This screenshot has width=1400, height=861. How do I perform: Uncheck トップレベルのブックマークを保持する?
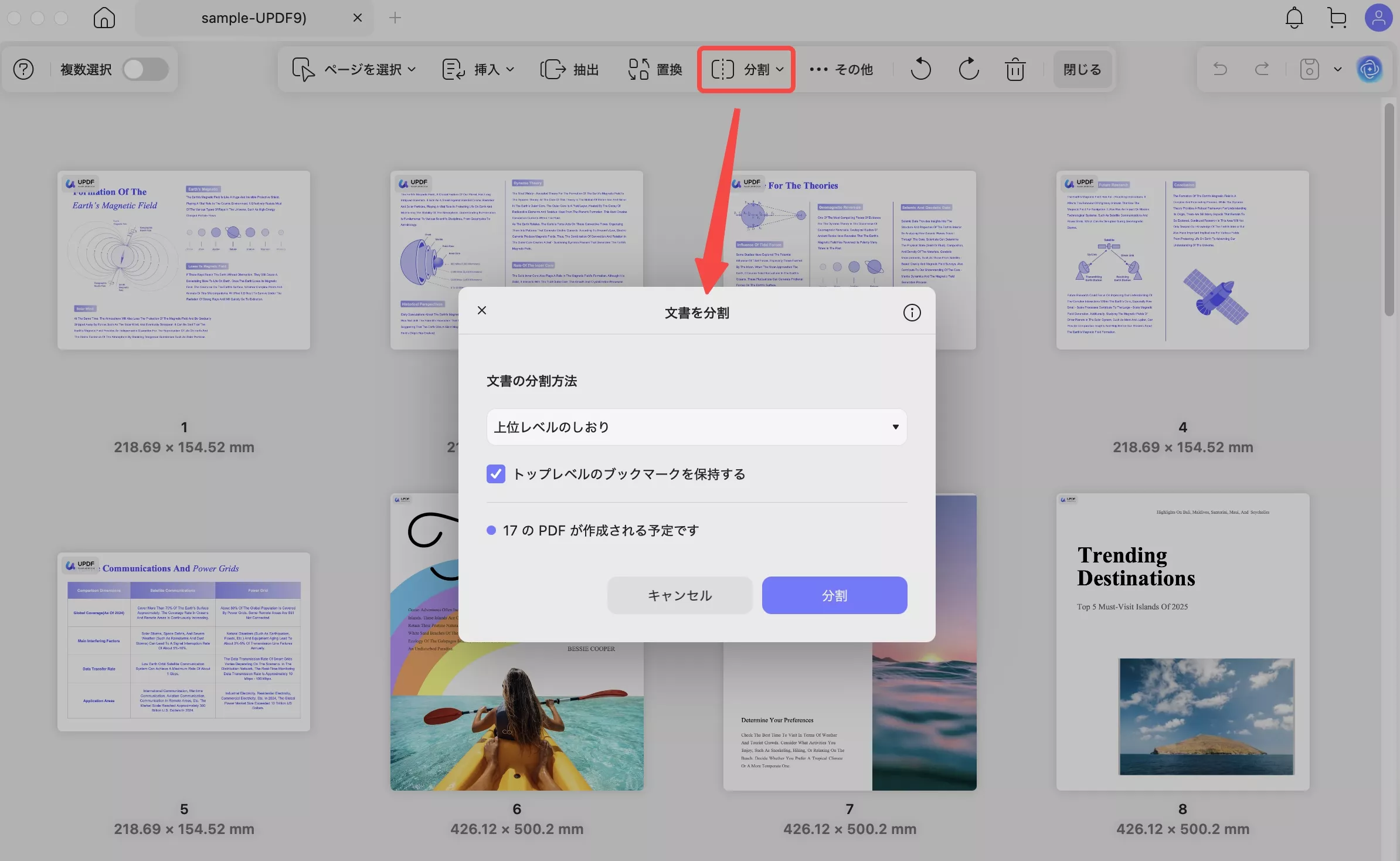click(495, 474)
